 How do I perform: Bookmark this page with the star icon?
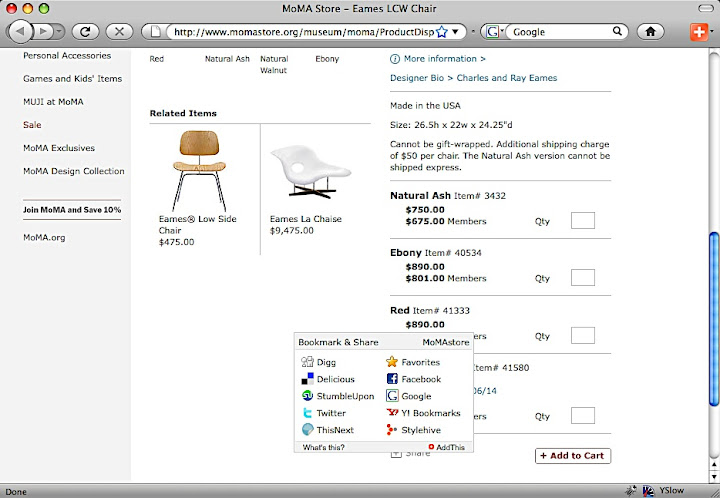click(441, 32)
